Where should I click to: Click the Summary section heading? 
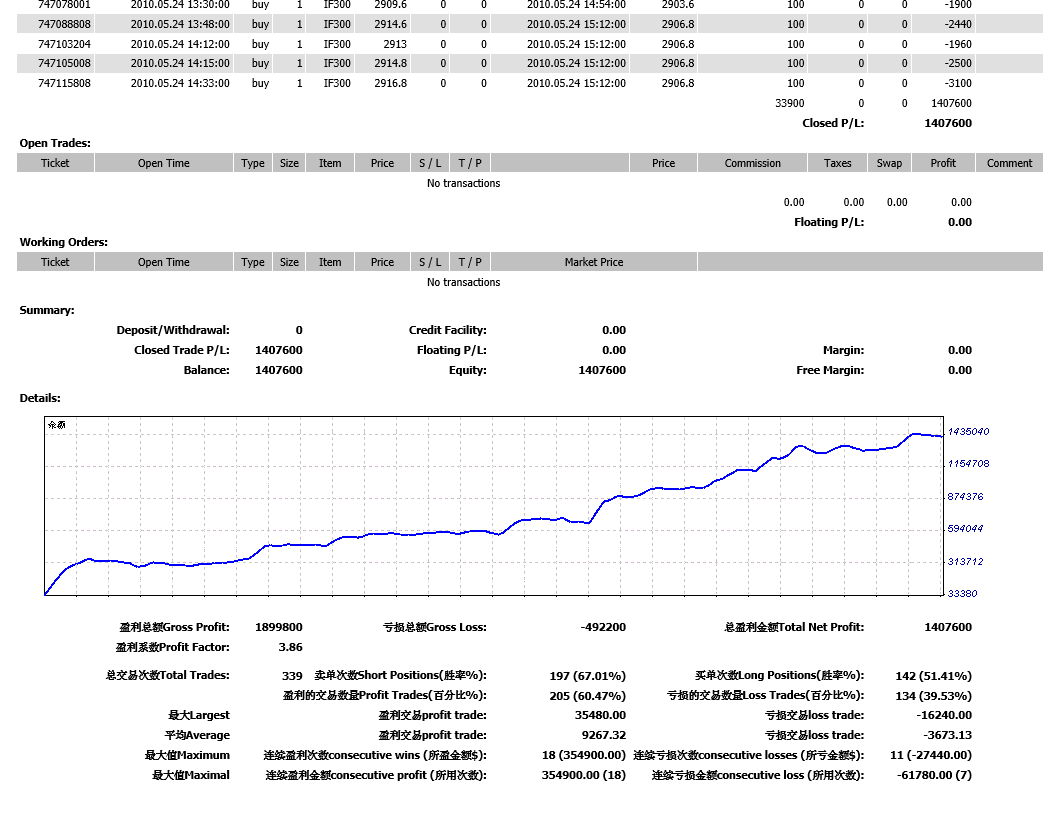(47, 310)
